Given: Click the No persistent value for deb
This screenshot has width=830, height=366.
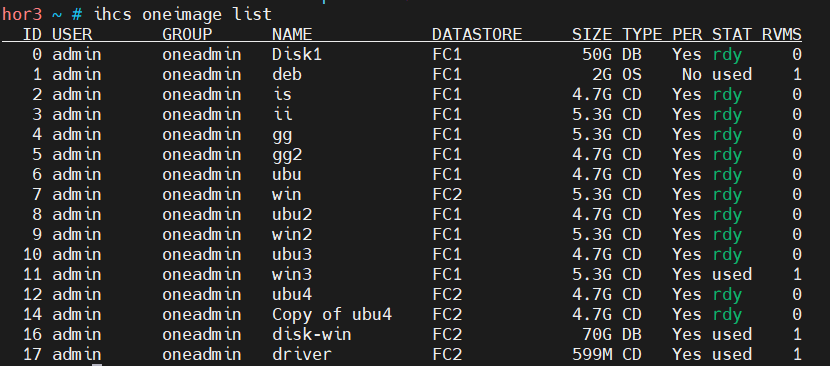Looking at the screenshot, I should click(691, 74).
